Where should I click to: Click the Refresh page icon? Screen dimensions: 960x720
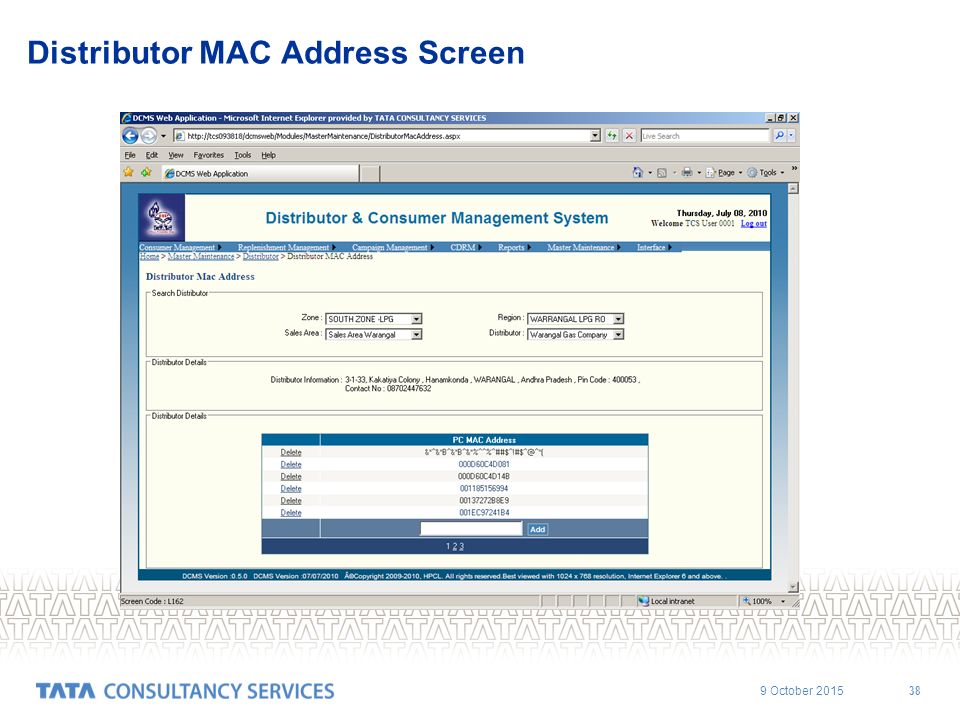(x=612, y=136)
